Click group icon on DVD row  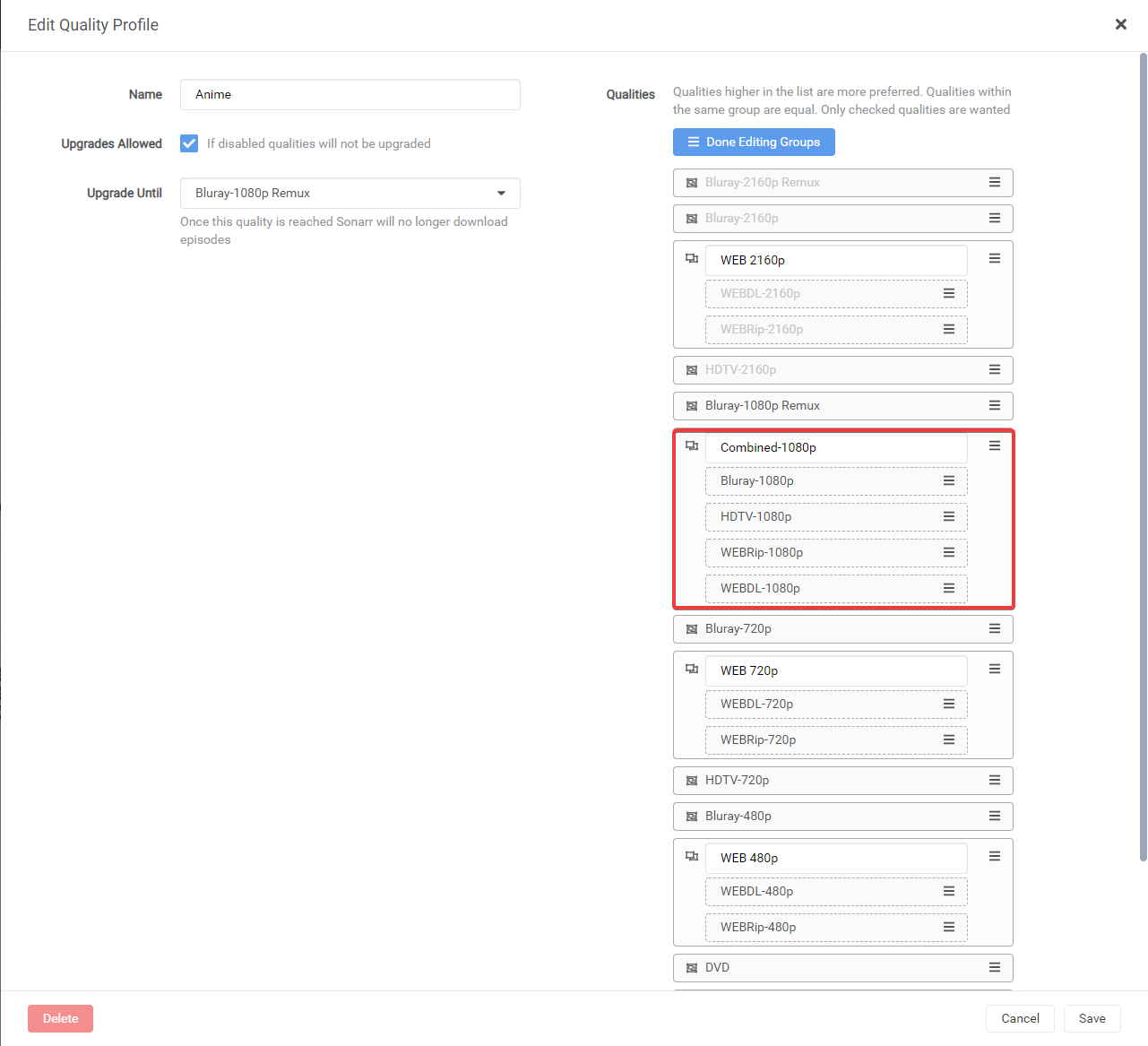click(x=692, y=968)
